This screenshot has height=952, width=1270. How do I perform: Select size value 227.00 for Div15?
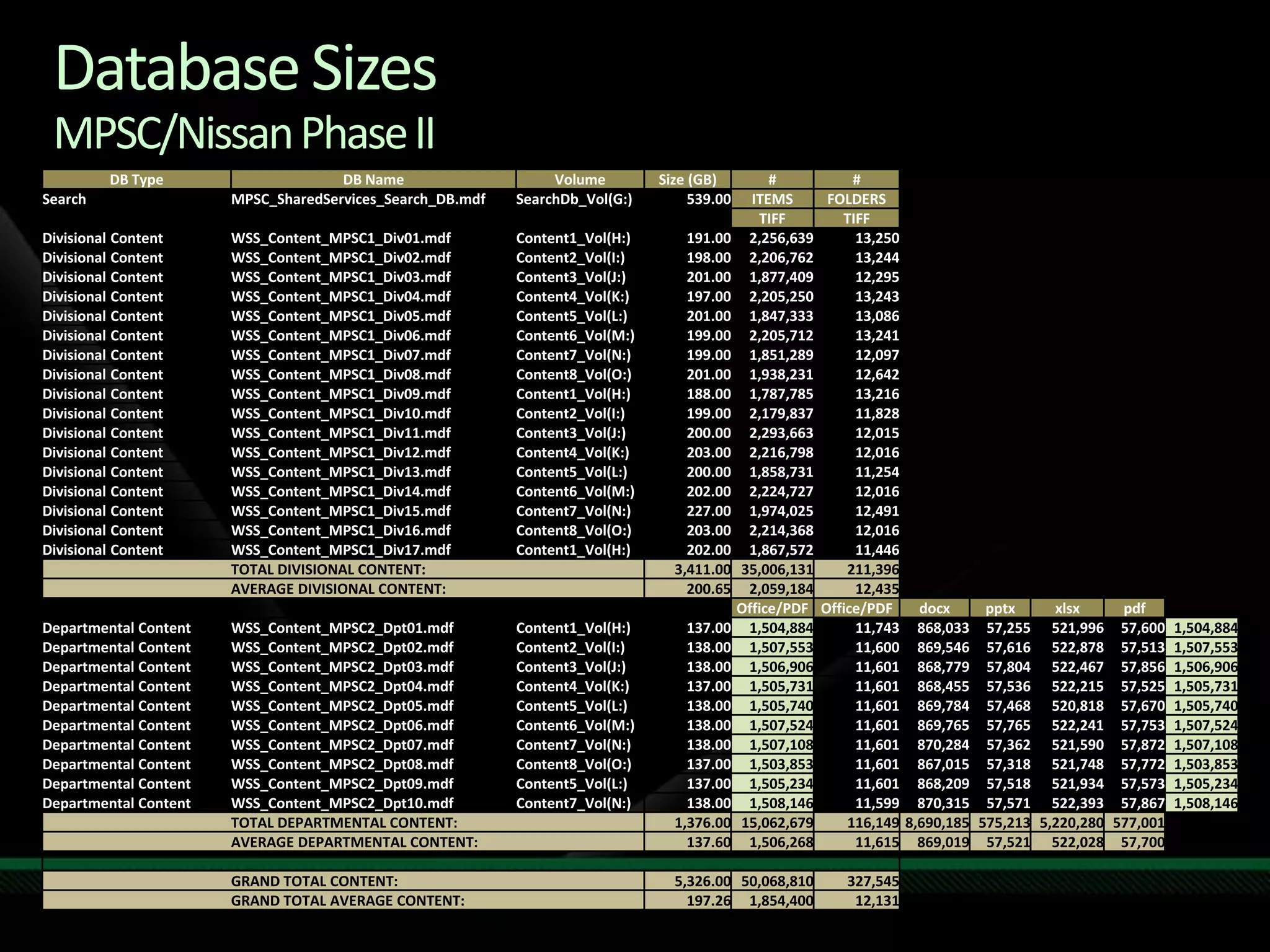[x=709, y=511]
